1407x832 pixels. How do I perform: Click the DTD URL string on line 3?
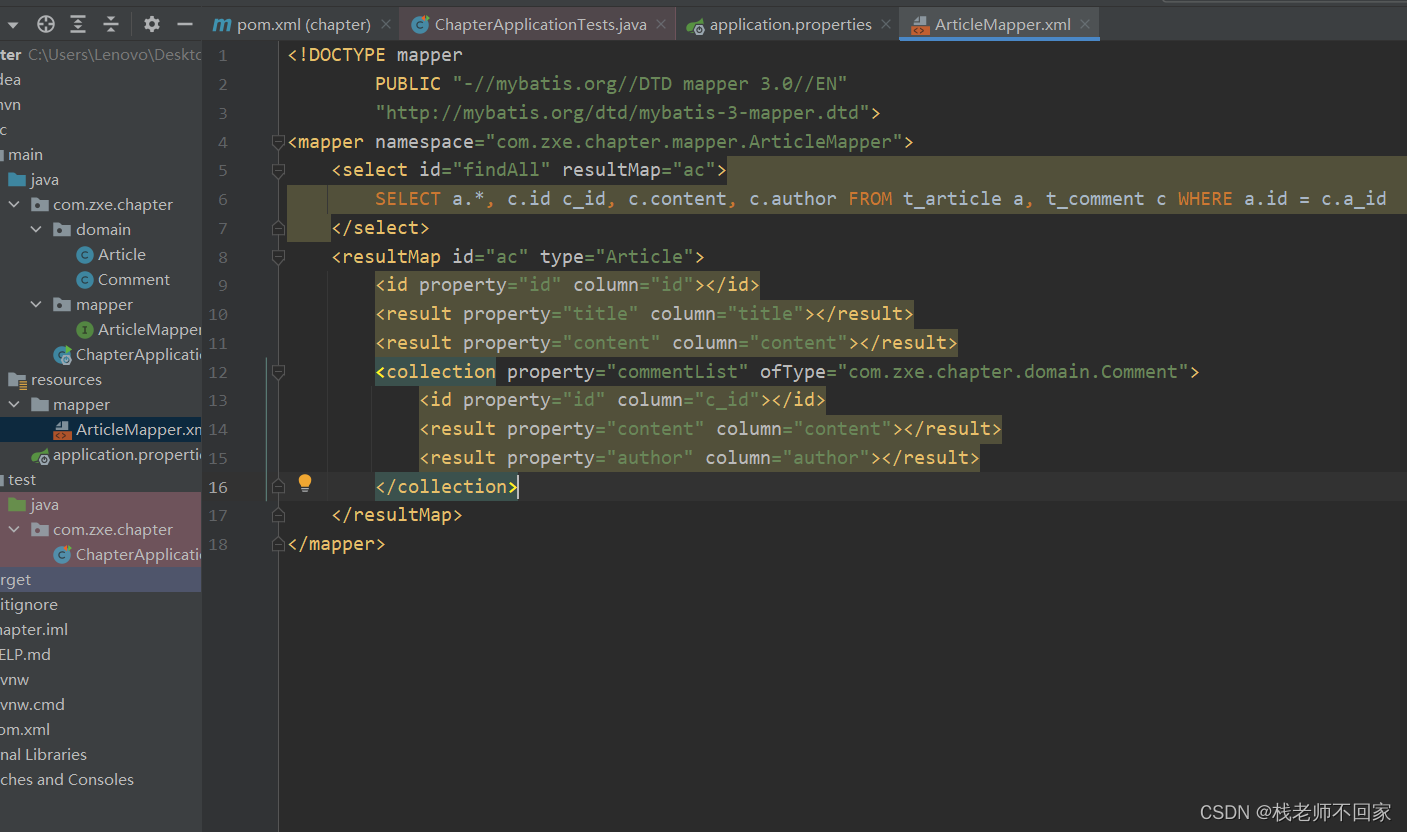tap(622, 113)
